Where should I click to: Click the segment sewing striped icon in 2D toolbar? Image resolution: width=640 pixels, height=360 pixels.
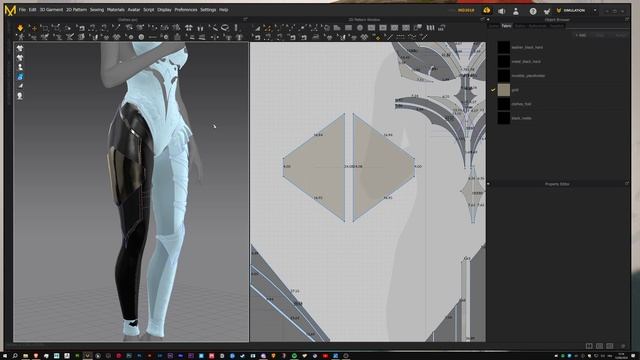click(x=430, y=28)
